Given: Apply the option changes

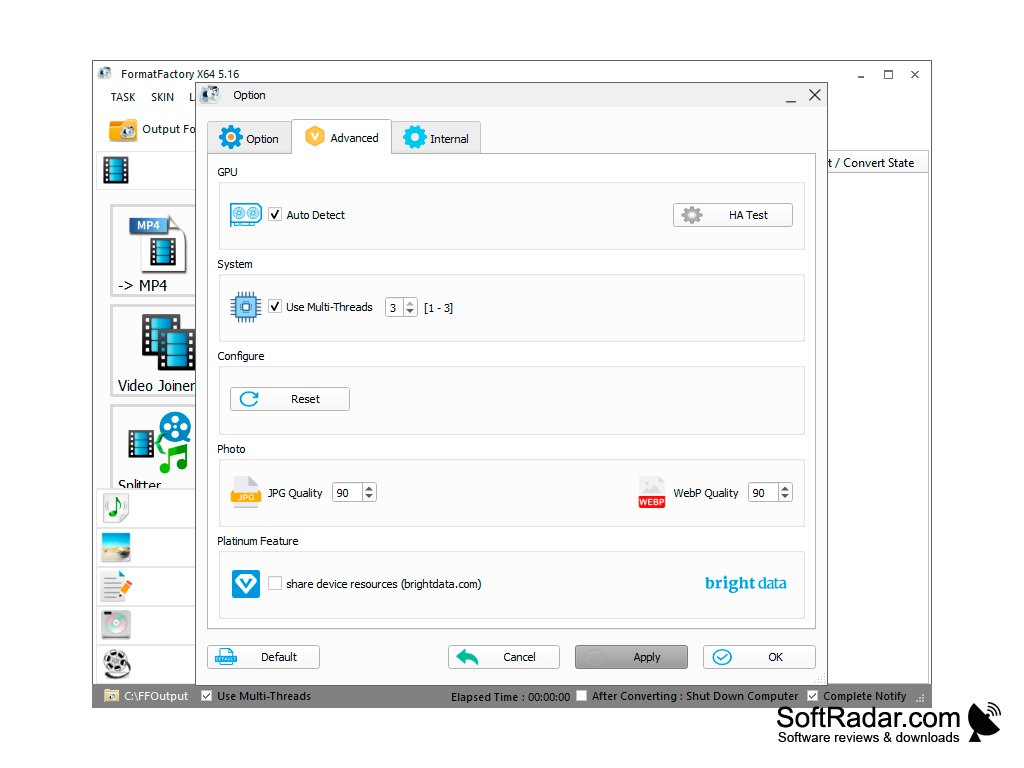Looking at the screenshot, I should 632,657.
